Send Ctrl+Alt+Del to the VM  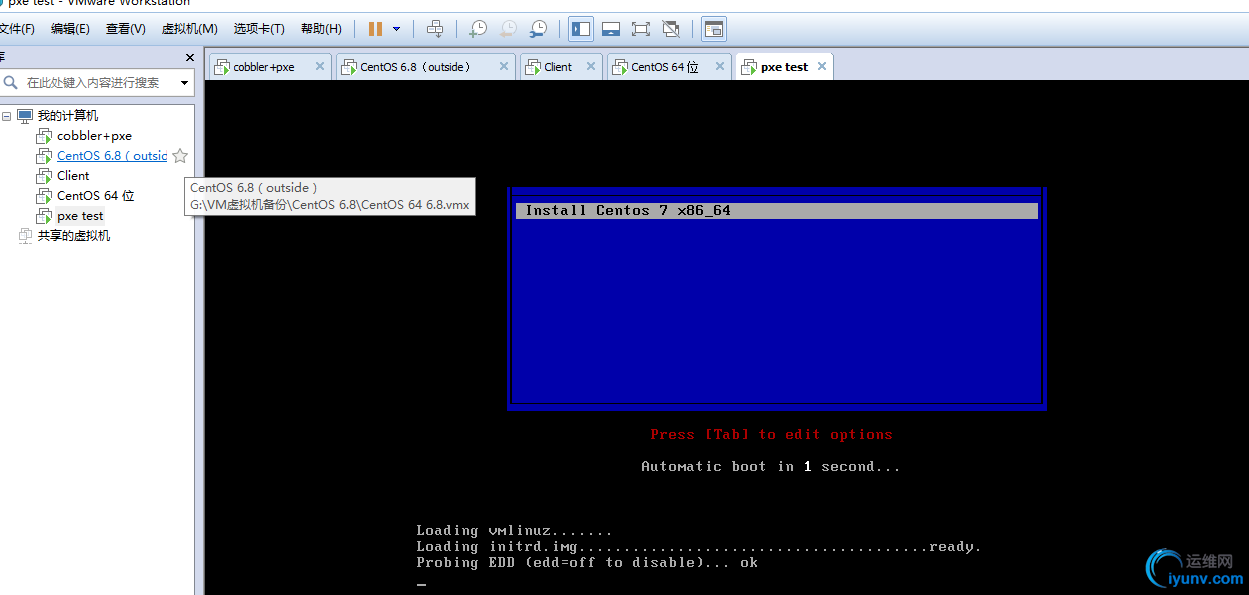[x=434, y=29]
